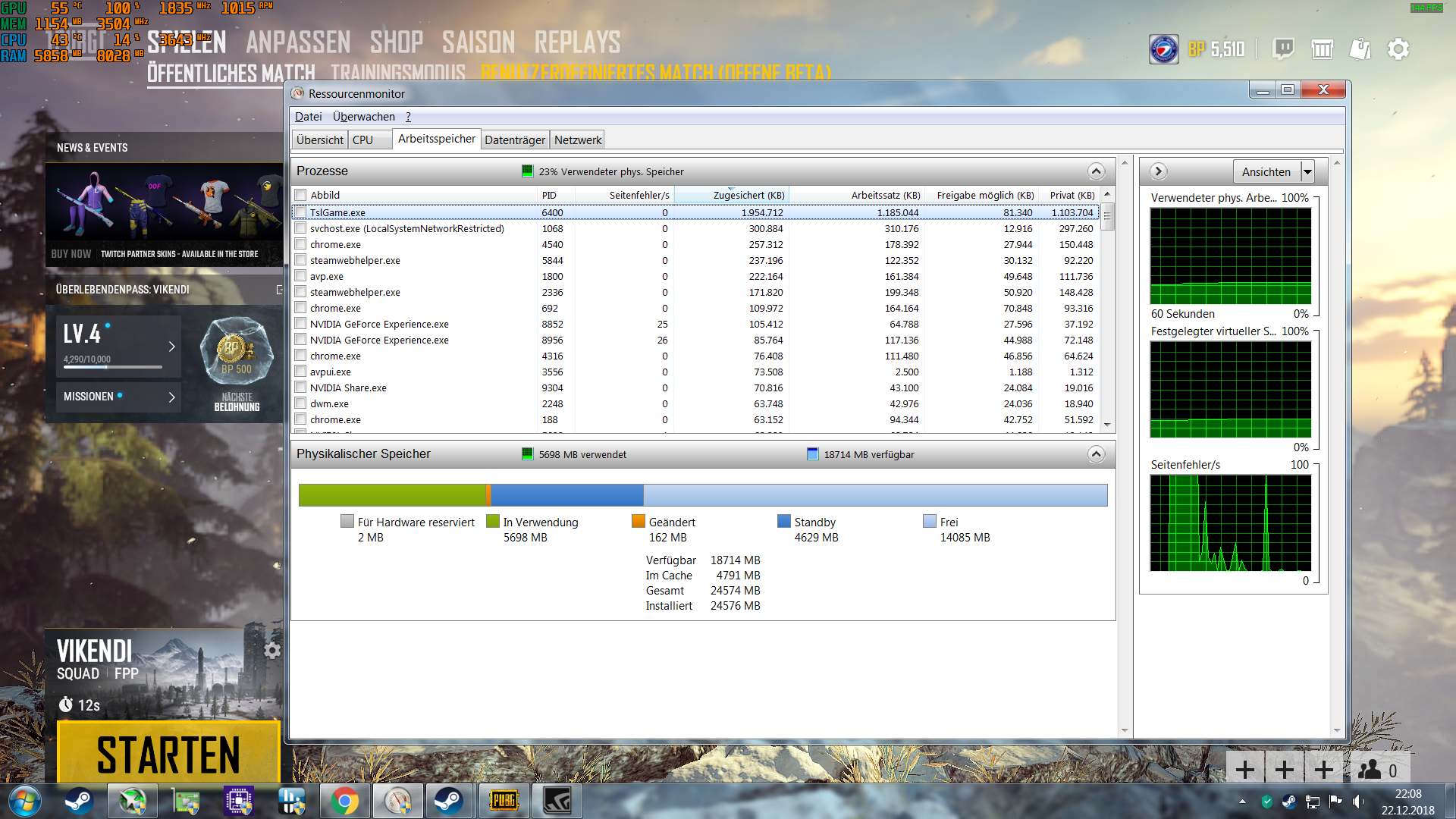1456x819 pixels.
Task: Open the MISSIONEN button in the pass panel
Action: pos(119,397)
